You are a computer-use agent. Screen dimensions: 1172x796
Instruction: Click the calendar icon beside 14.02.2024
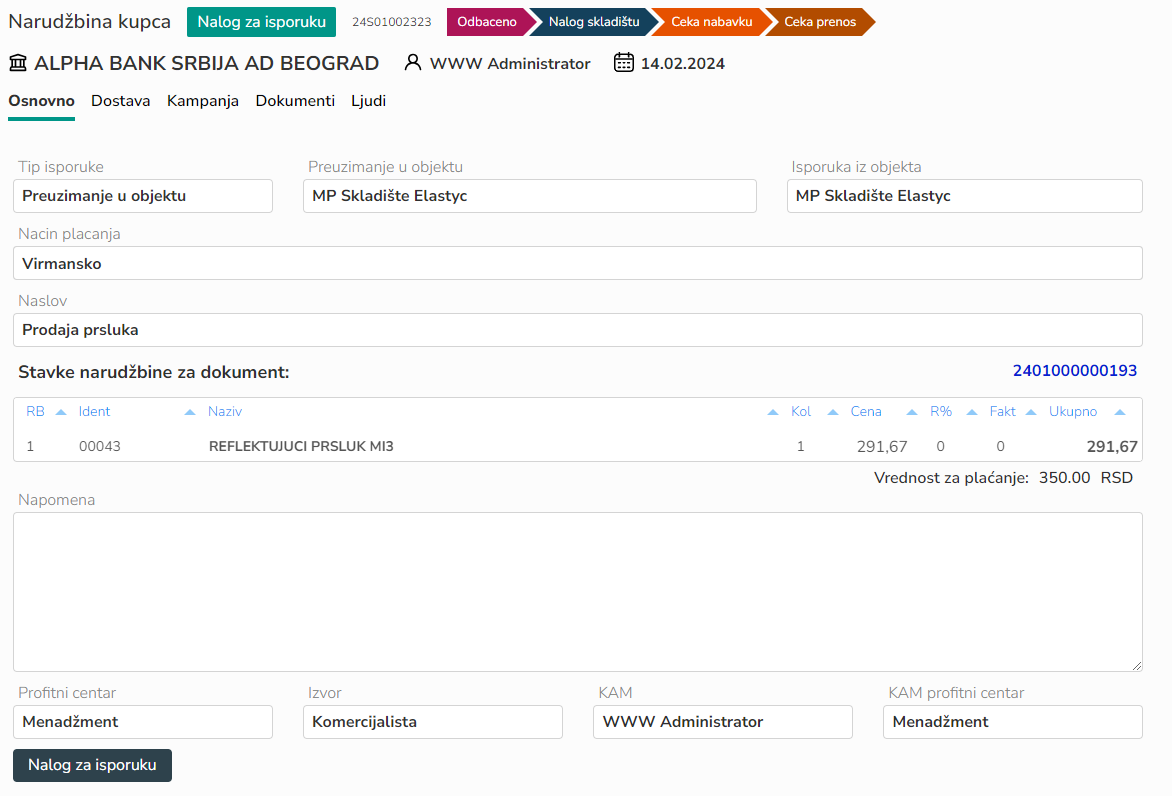pos(623,63)
